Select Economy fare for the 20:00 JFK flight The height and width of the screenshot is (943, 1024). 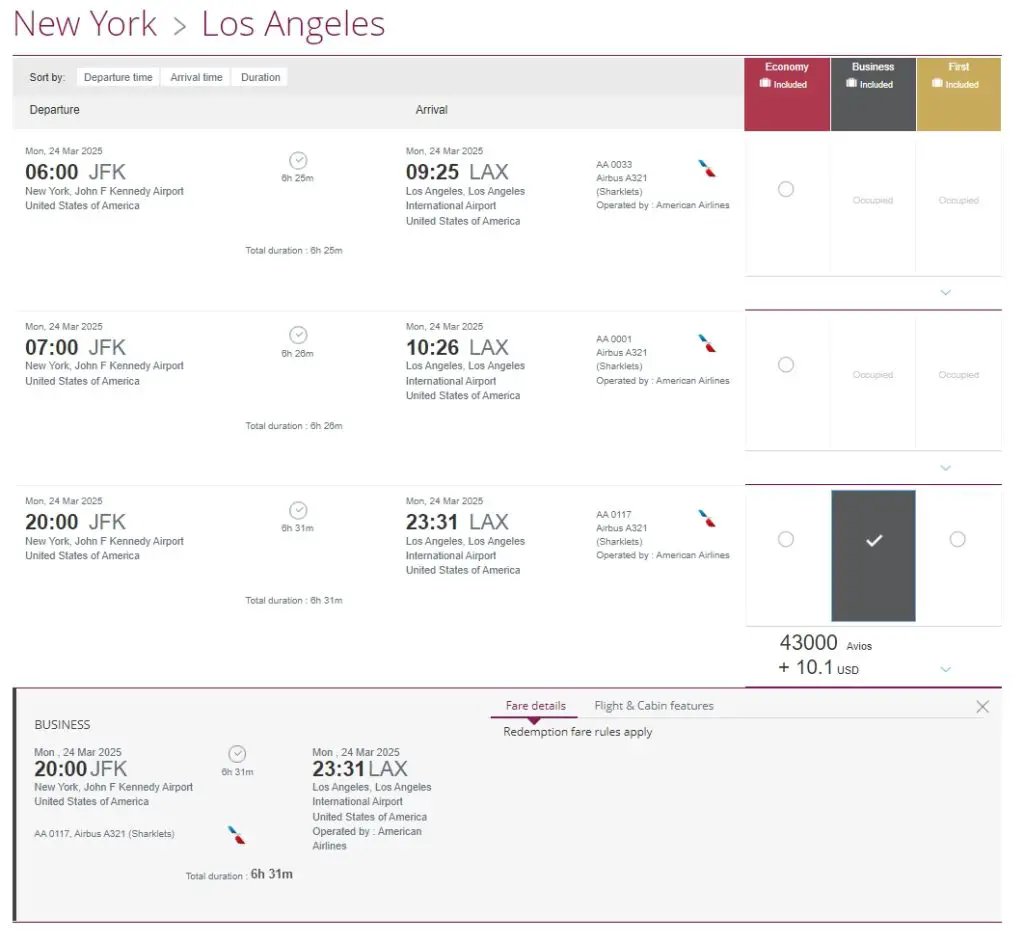(786, 540)
